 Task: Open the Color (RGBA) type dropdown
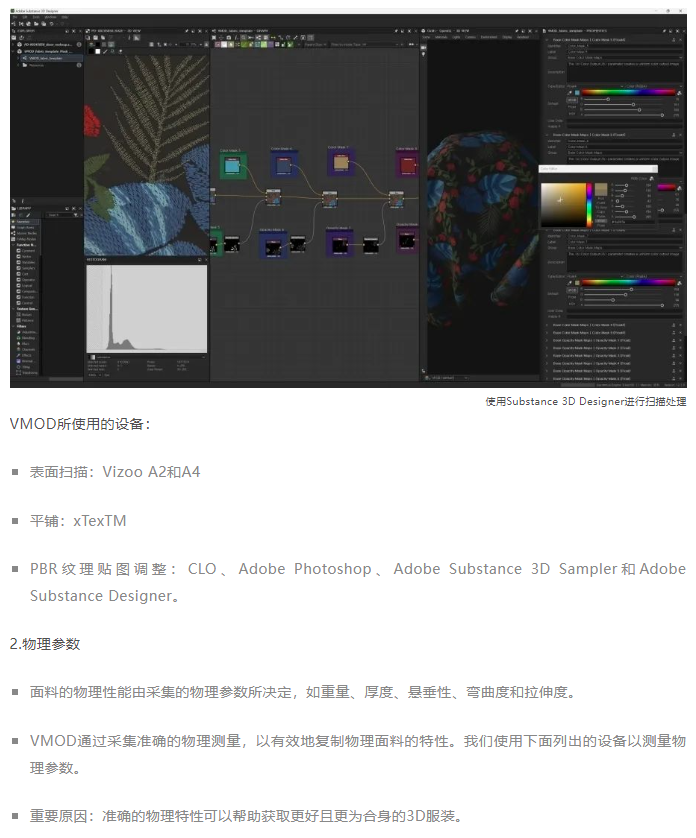pos(653,86)
